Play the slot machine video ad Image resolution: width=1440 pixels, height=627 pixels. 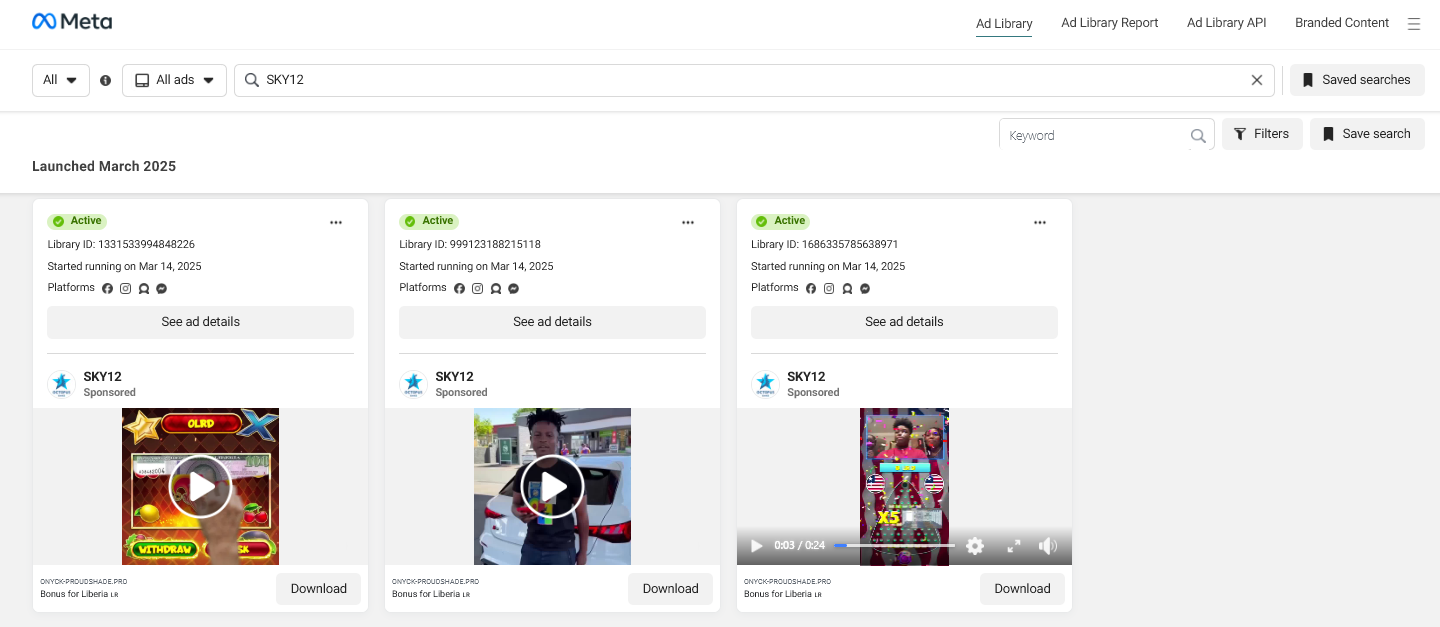point(201,487)
